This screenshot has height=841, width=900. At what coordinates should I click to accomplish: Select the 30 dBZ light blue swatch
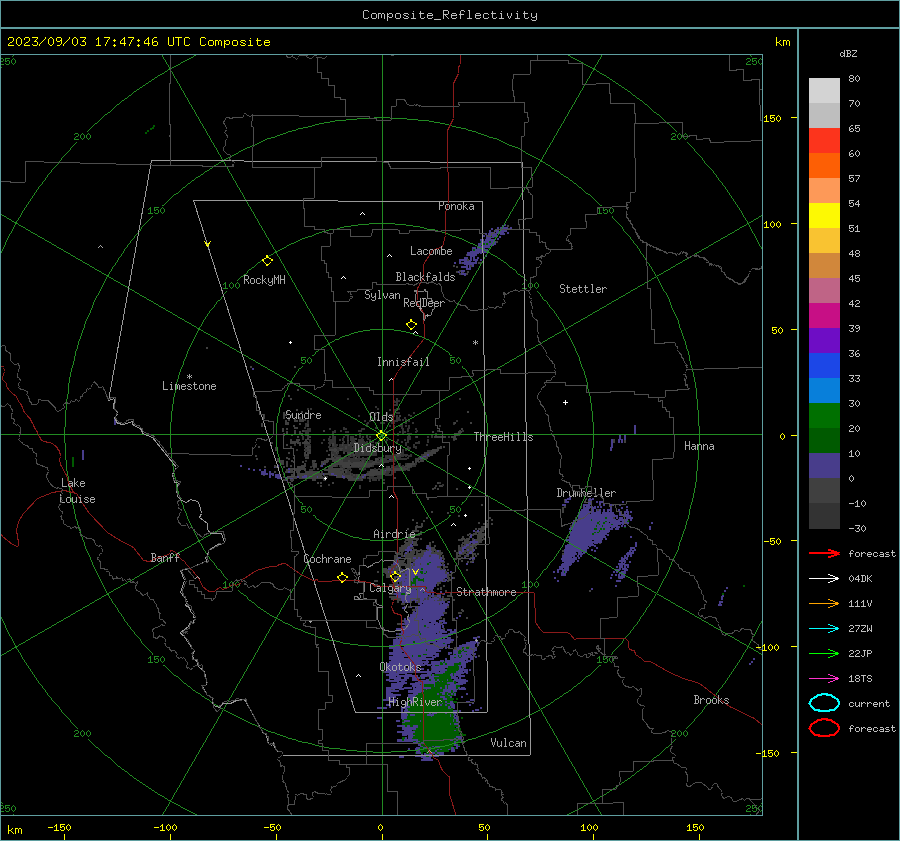click(x=824, y=390)
